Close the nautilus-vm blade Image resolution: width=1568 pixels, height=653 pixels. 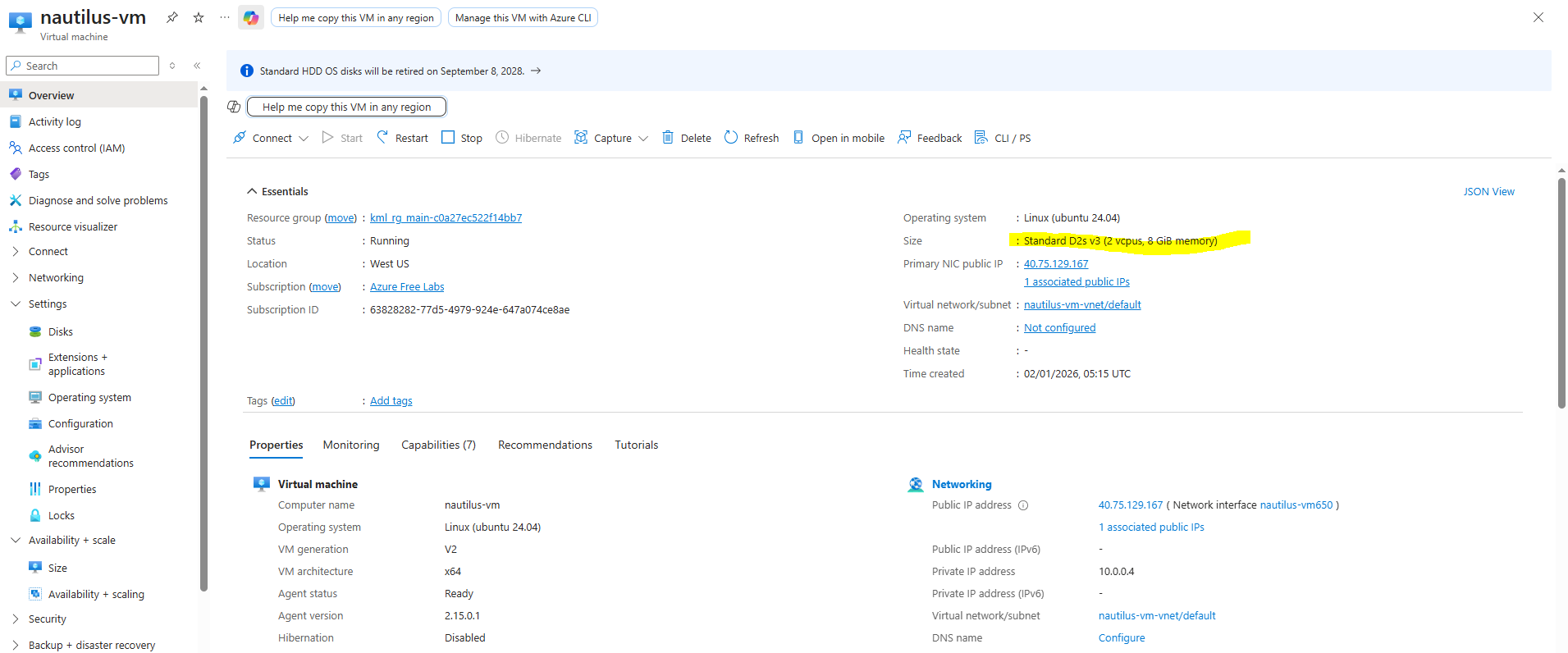pos(1538,17)
